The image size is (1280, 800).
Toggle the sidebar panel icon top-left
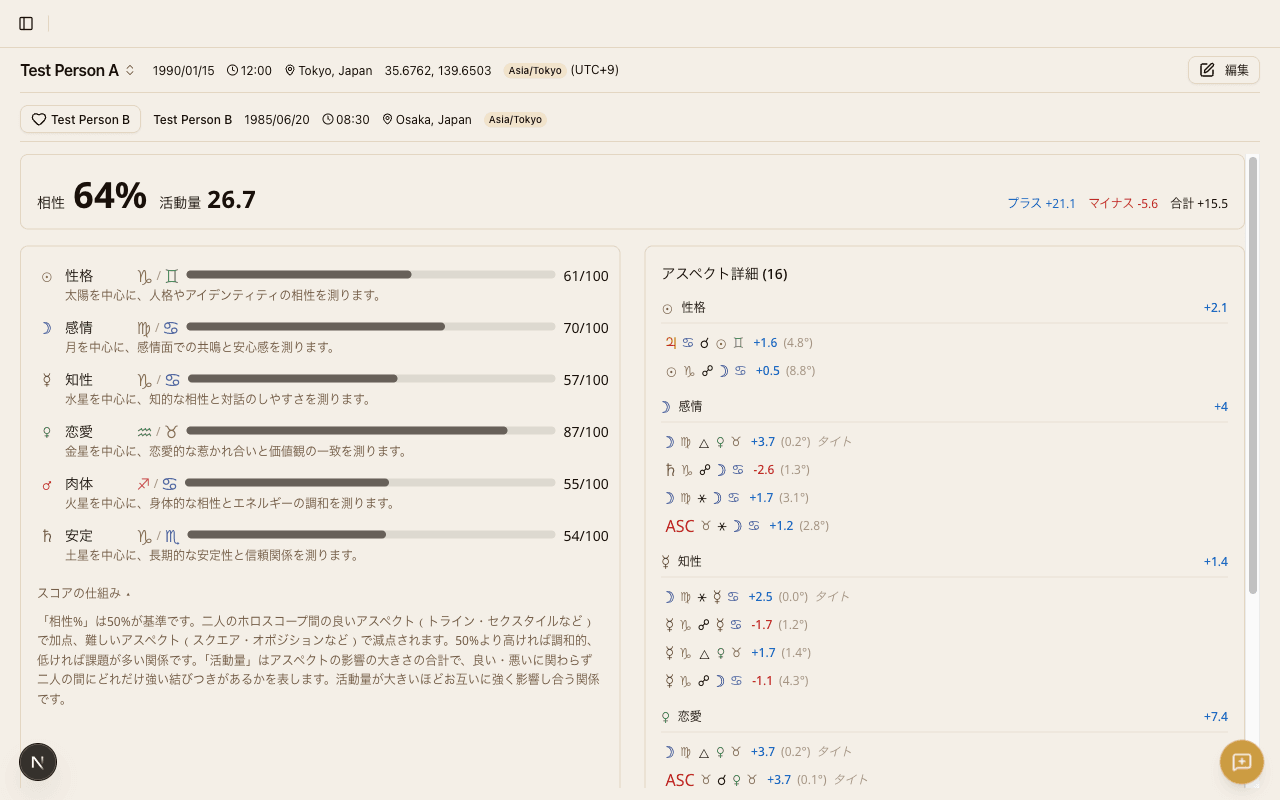tap(25, 22)
